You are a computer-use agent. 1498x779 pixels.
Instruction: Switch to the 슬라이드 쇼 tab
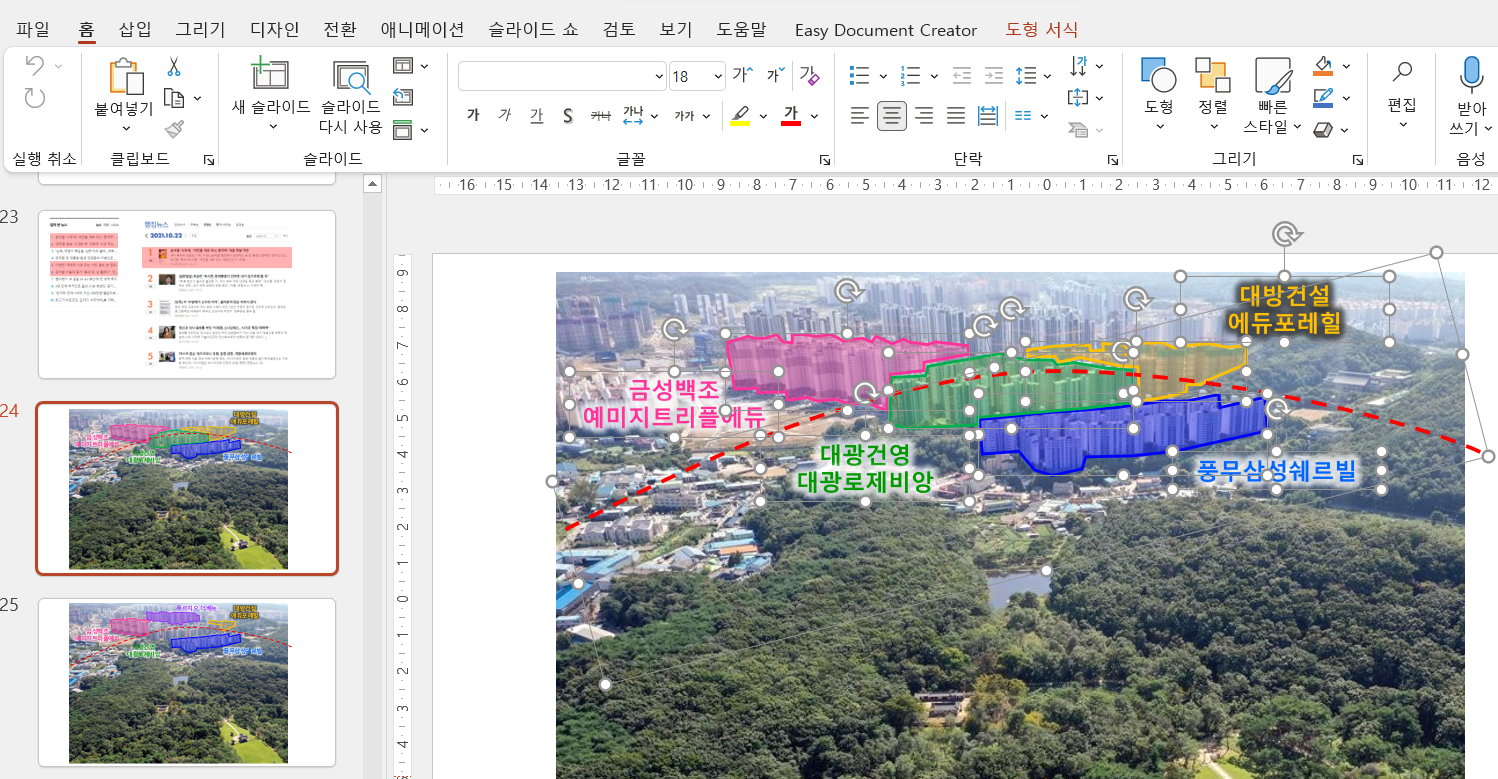pyautogui.click(x=533, y=29)
